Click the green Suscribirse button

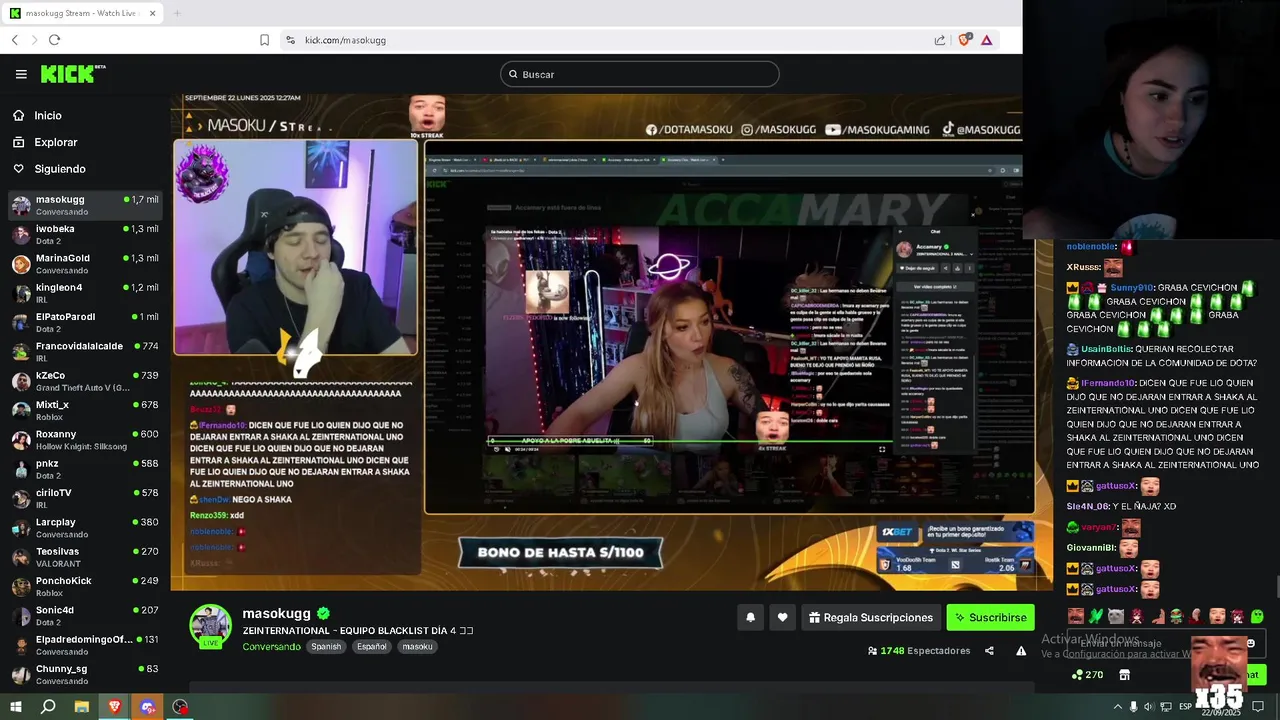coord(990,617)
